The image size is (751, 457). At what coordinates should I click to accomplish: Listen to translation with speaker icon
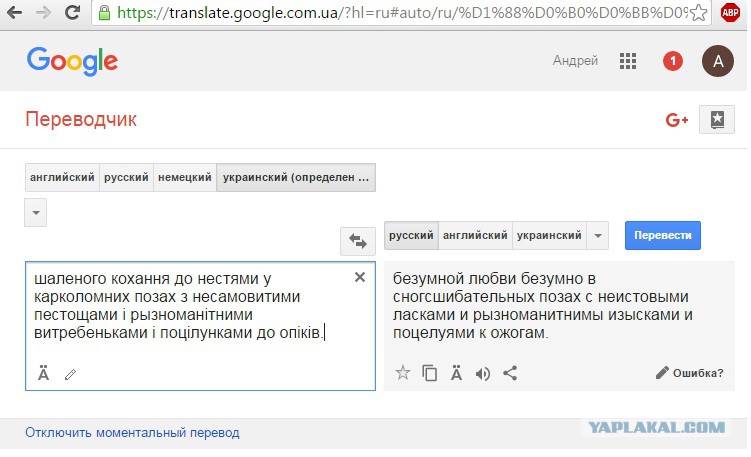[x=483, y=373]
